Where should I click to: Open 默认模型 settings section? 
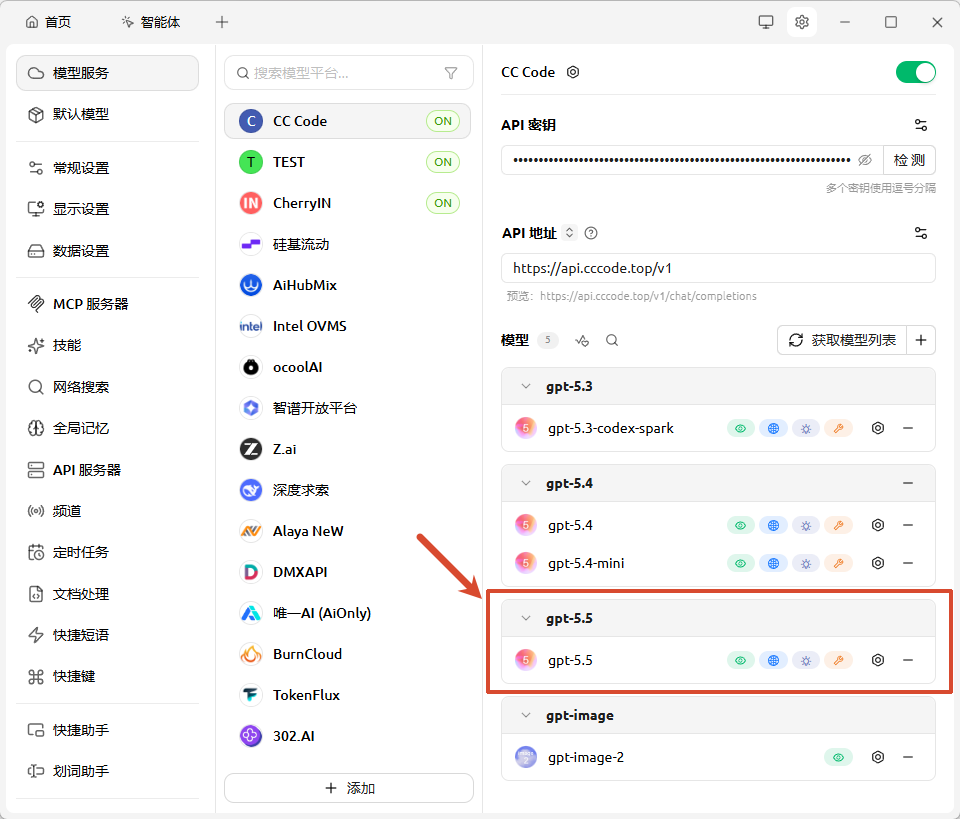(107, 114)
